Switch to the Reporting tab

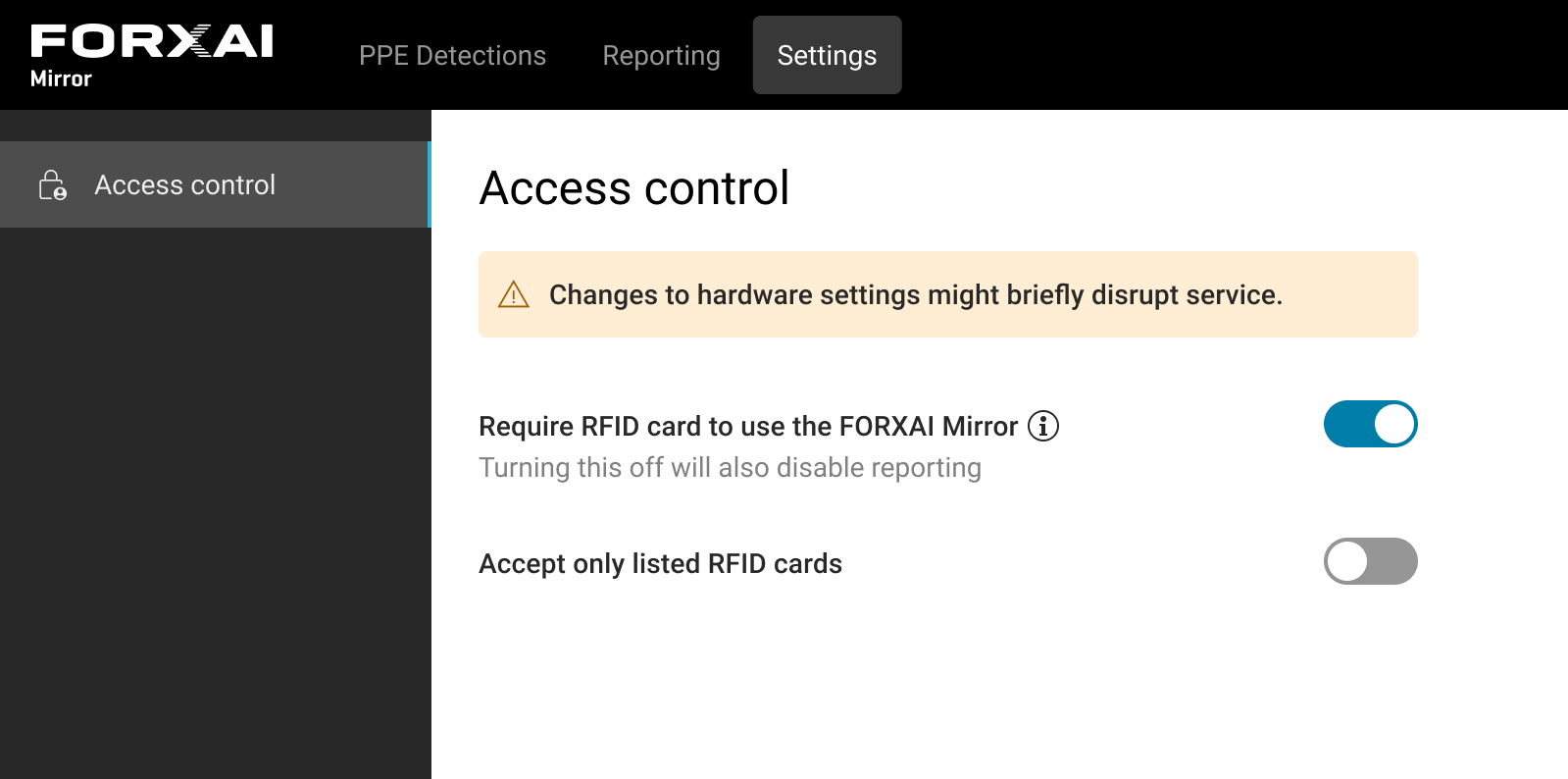661,55
